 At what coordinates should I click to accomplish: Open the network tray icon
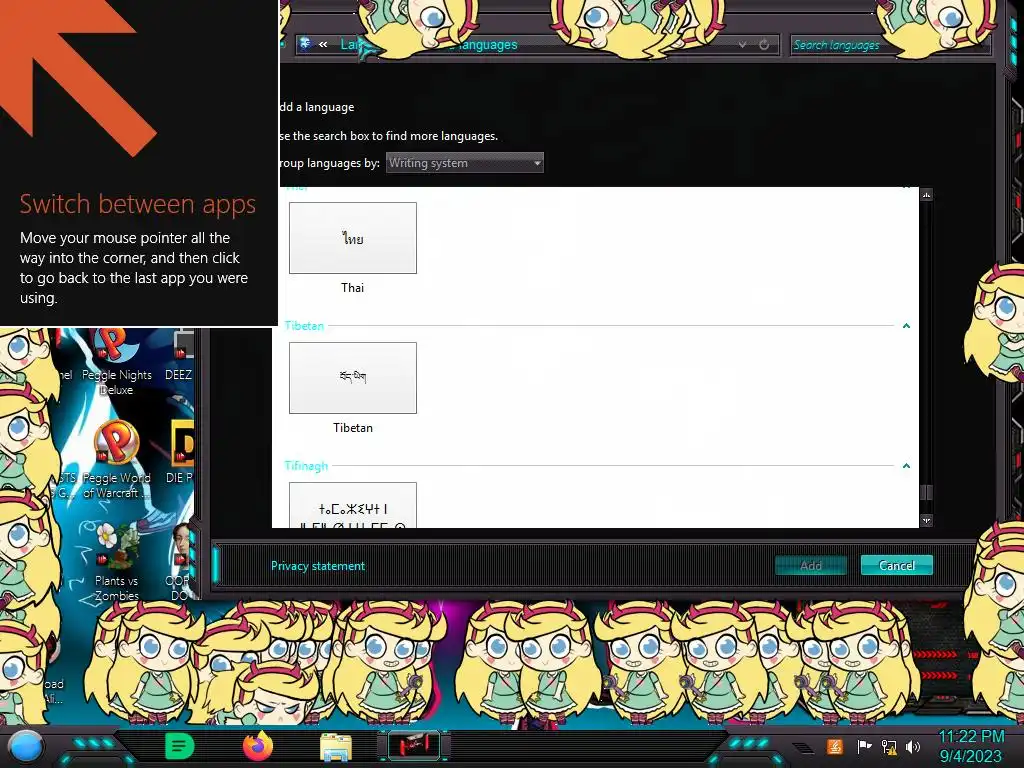(x=889, y=746)
